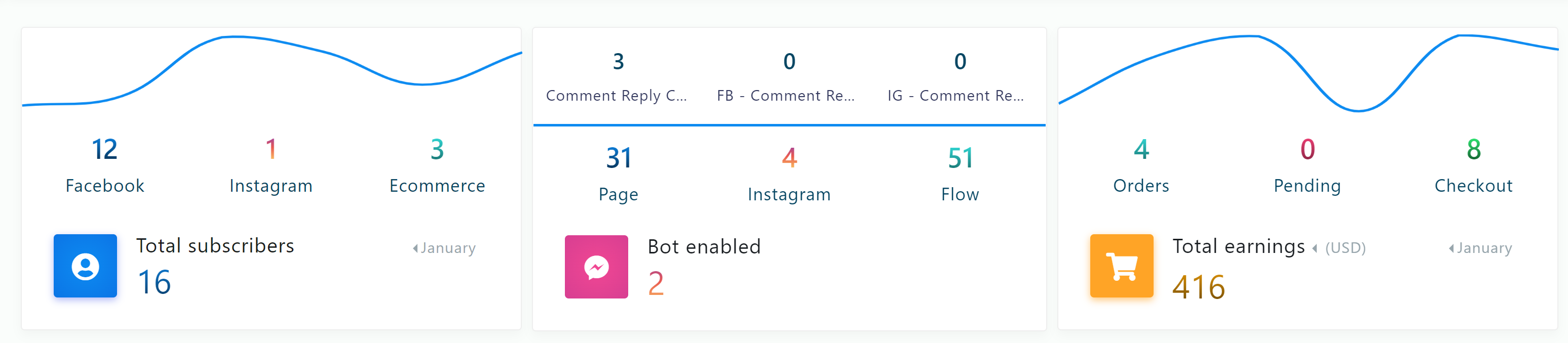The image size is (1568, 343).
Task: Select the Pending count 0
Action: tap(1307, 150)
